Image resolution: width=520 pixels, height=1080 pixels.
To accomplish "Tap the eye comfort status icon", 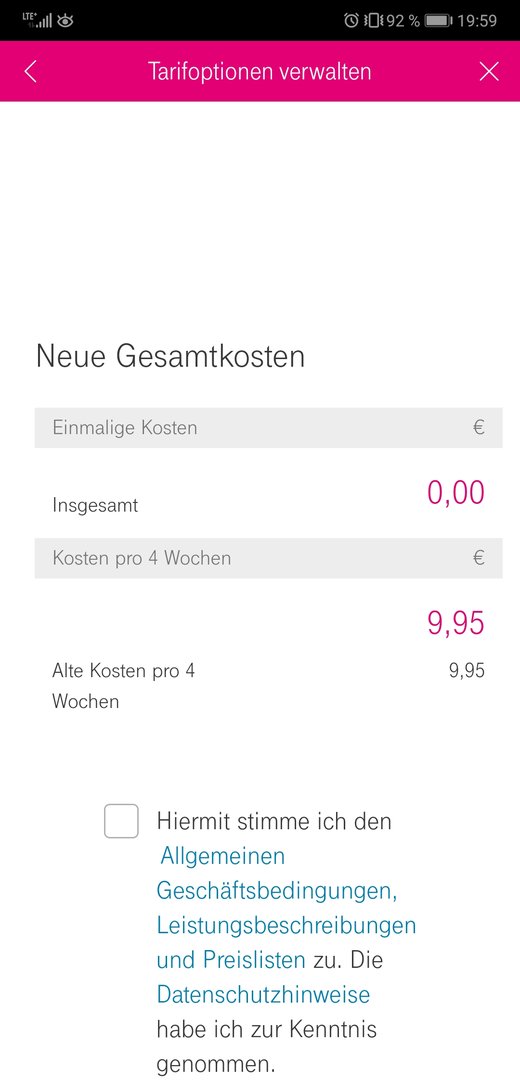I will coord(65,21).
